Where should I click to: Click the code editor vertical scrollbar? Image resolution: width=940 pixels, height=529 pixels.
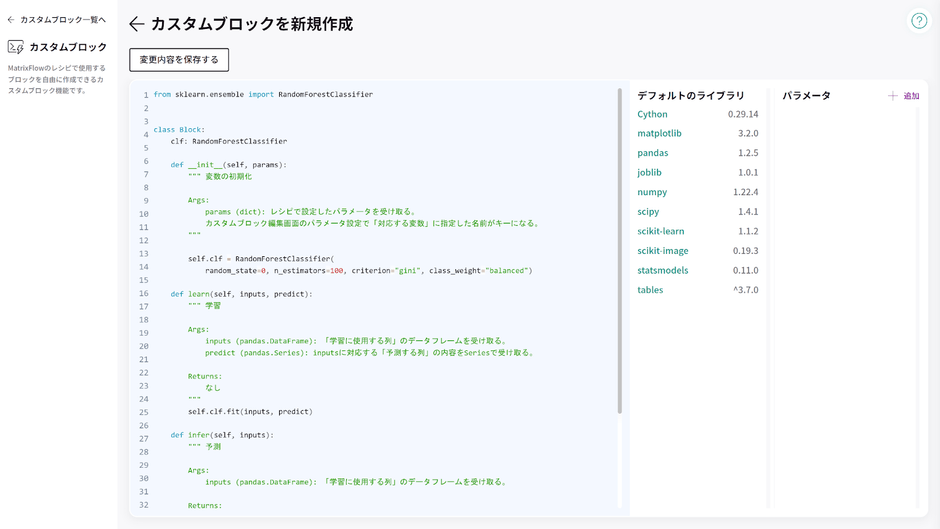click(620, 250)
